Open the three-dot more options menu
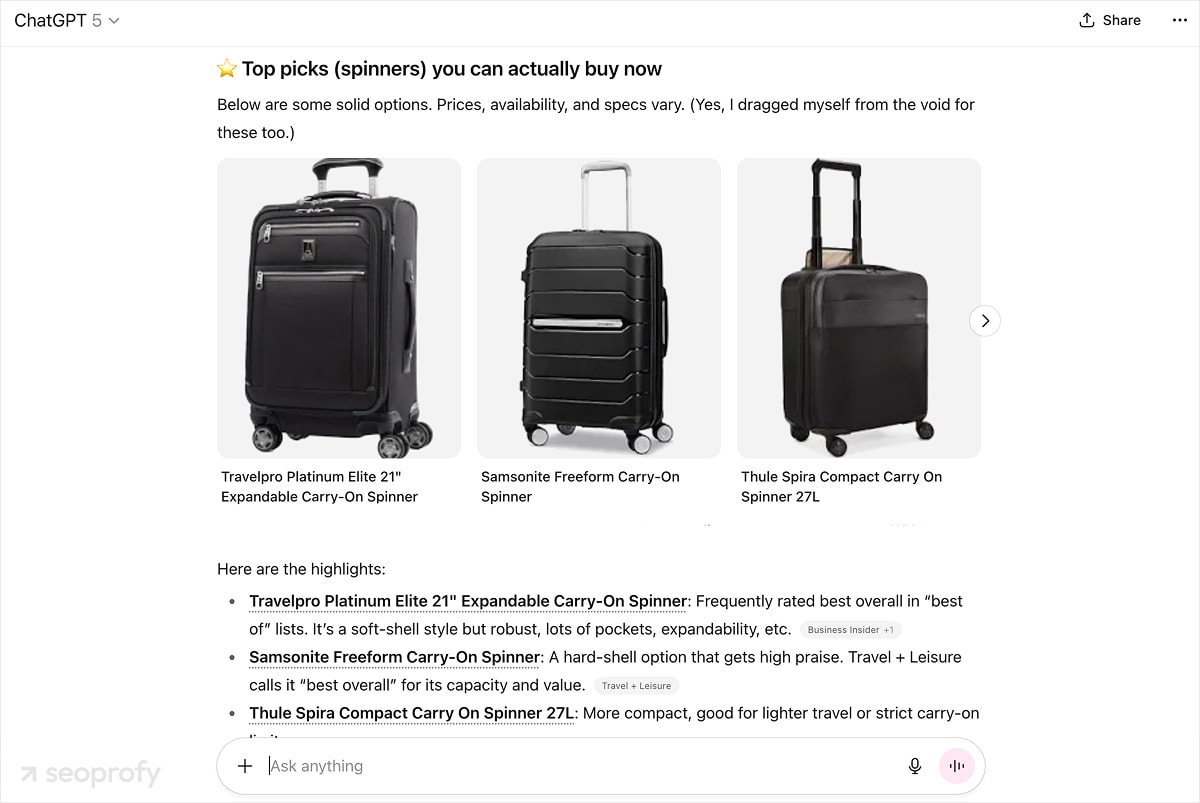The image size is (1200, 803). (x=1179, y=20)
